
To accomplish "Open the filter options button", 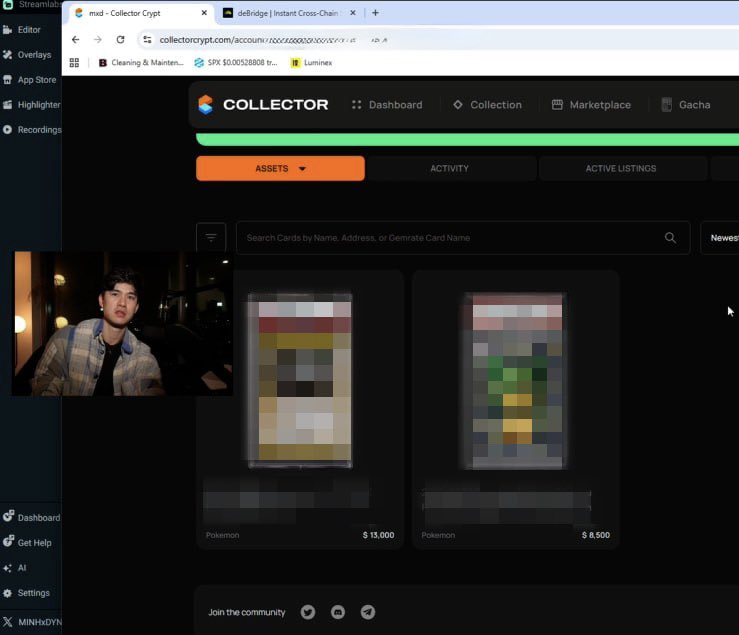I will click(211, 238).
